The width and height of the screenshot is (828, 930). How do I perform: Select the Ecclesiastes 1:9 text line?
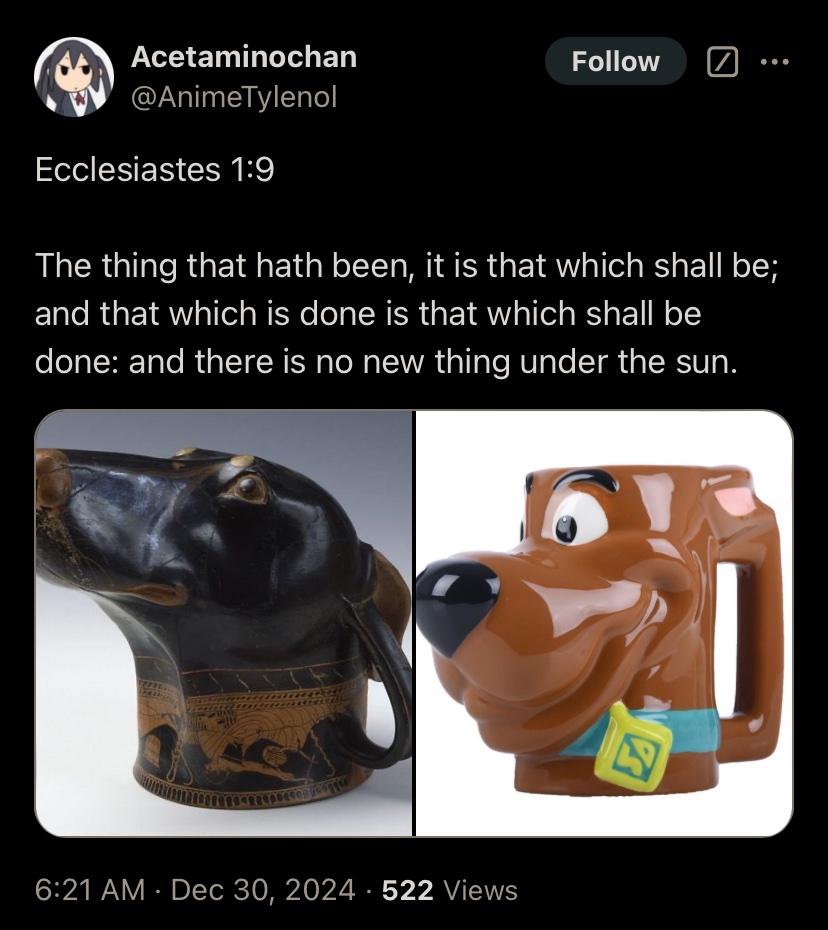tap(154, 170)
